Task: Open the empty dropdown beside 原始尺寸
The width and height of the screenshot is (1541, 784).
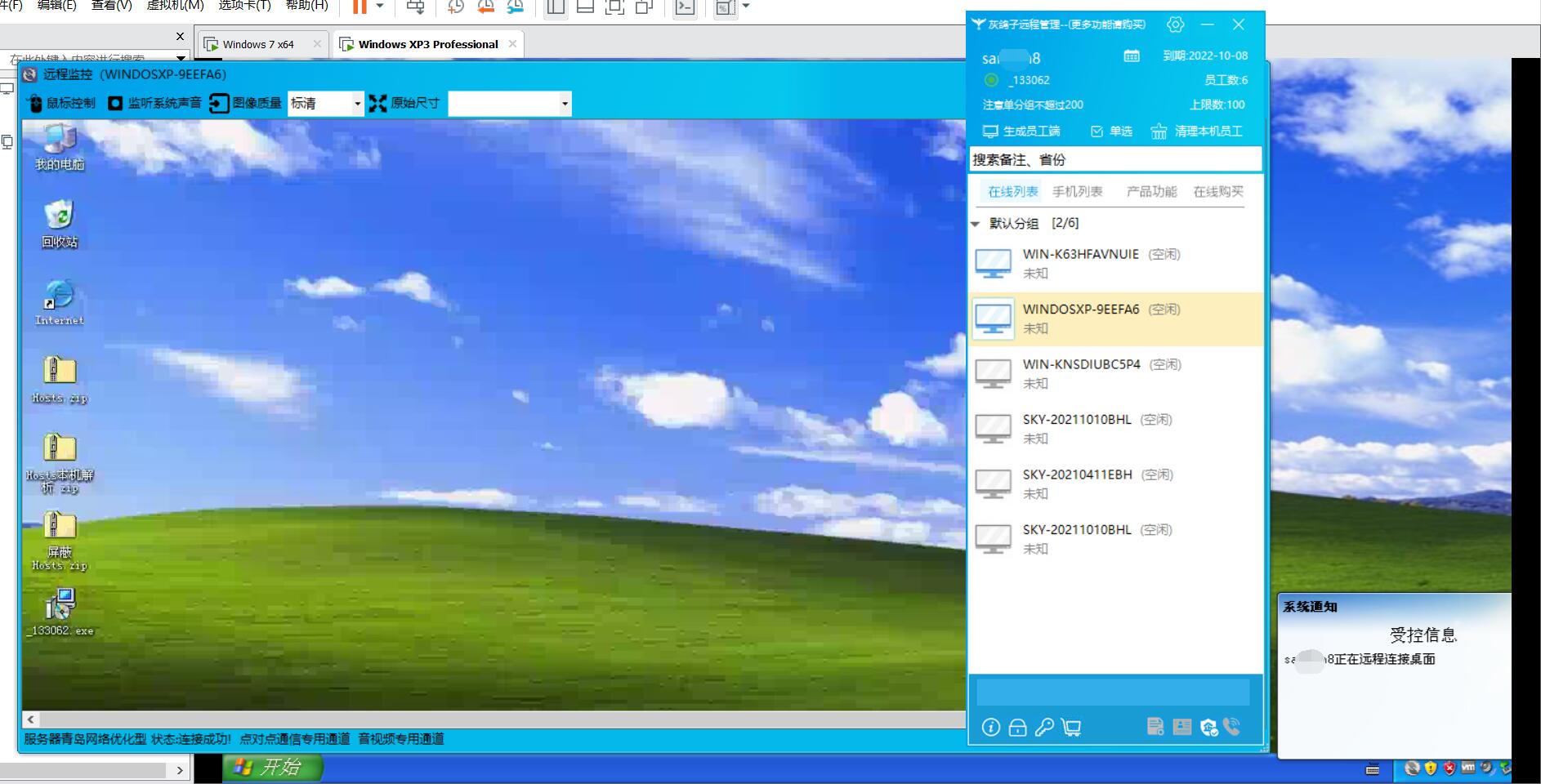Action: 509,104
